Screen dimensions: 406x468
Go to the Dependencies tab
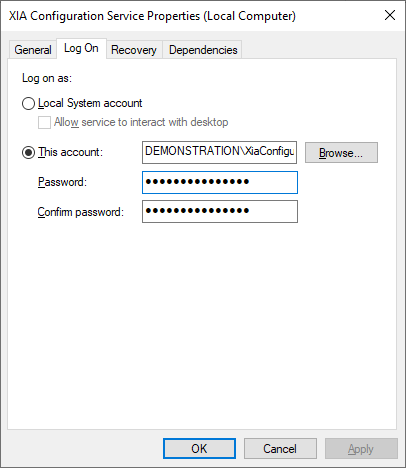[x=203, y=50]
